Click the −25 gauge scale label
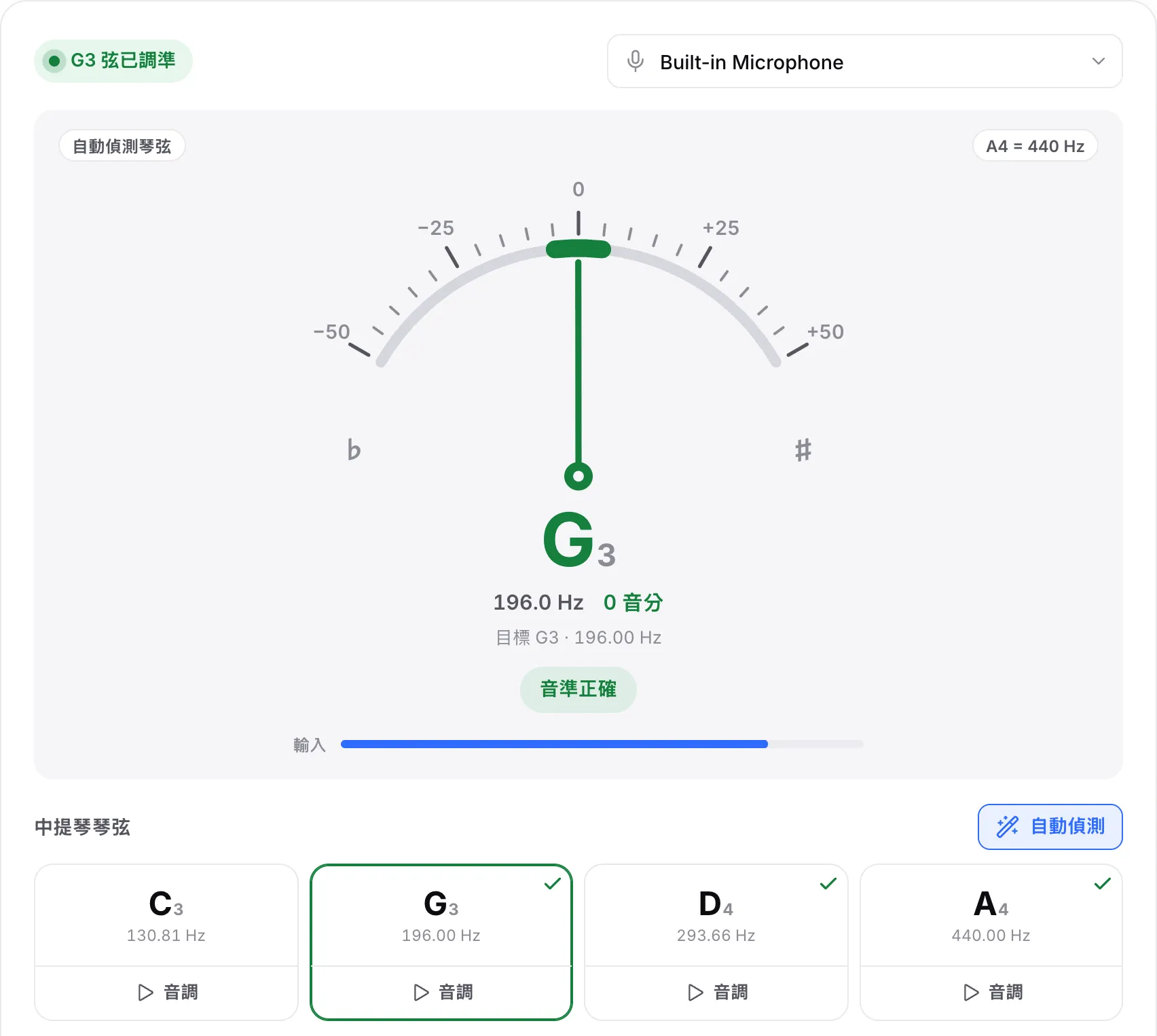 click(436, 228)
